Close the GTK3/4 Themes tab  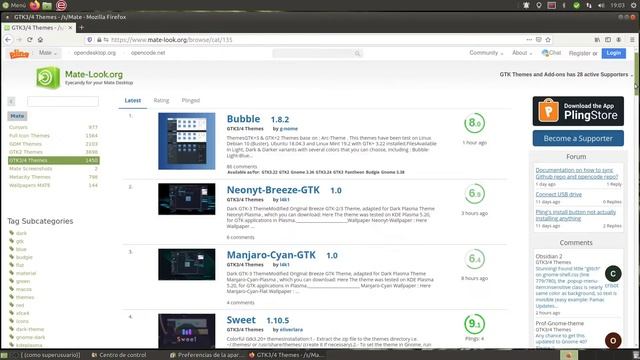pos(70,27)
